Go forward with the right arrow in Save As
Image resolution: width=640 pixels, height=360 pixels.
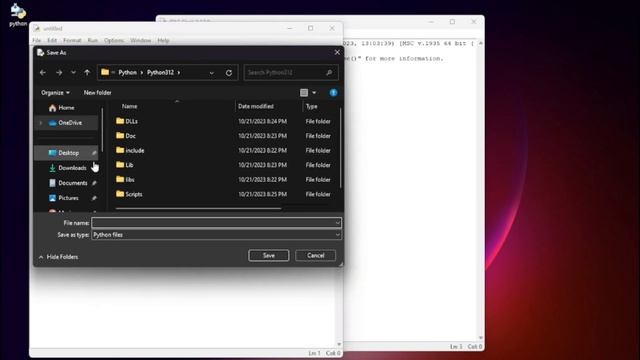coord(59,73)
